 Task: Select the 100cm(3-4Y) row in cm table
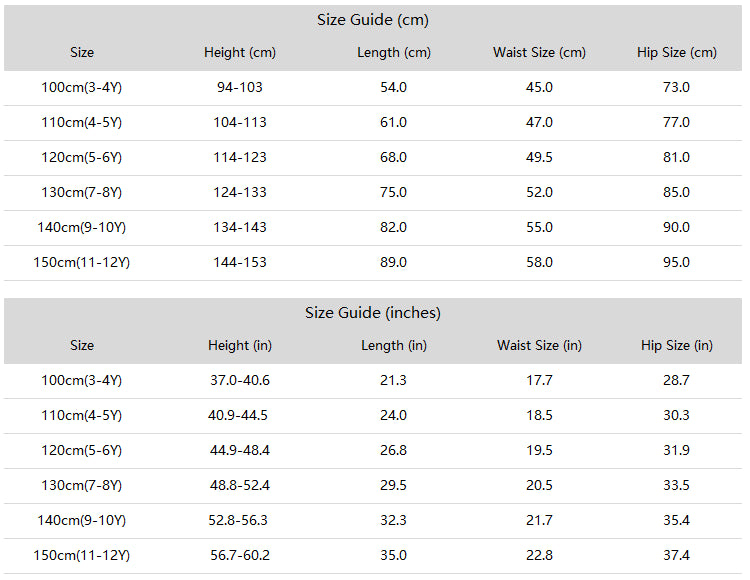tap(373, 88)
